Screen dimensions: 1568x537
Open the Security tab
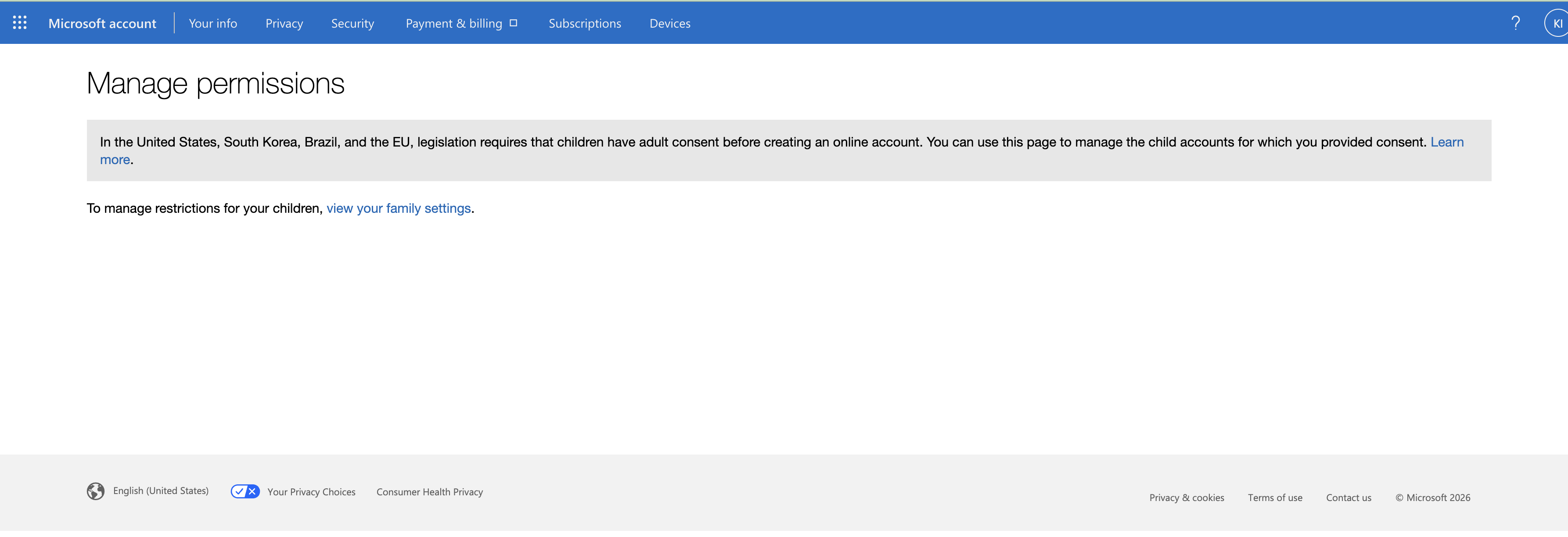pos(352,23)
